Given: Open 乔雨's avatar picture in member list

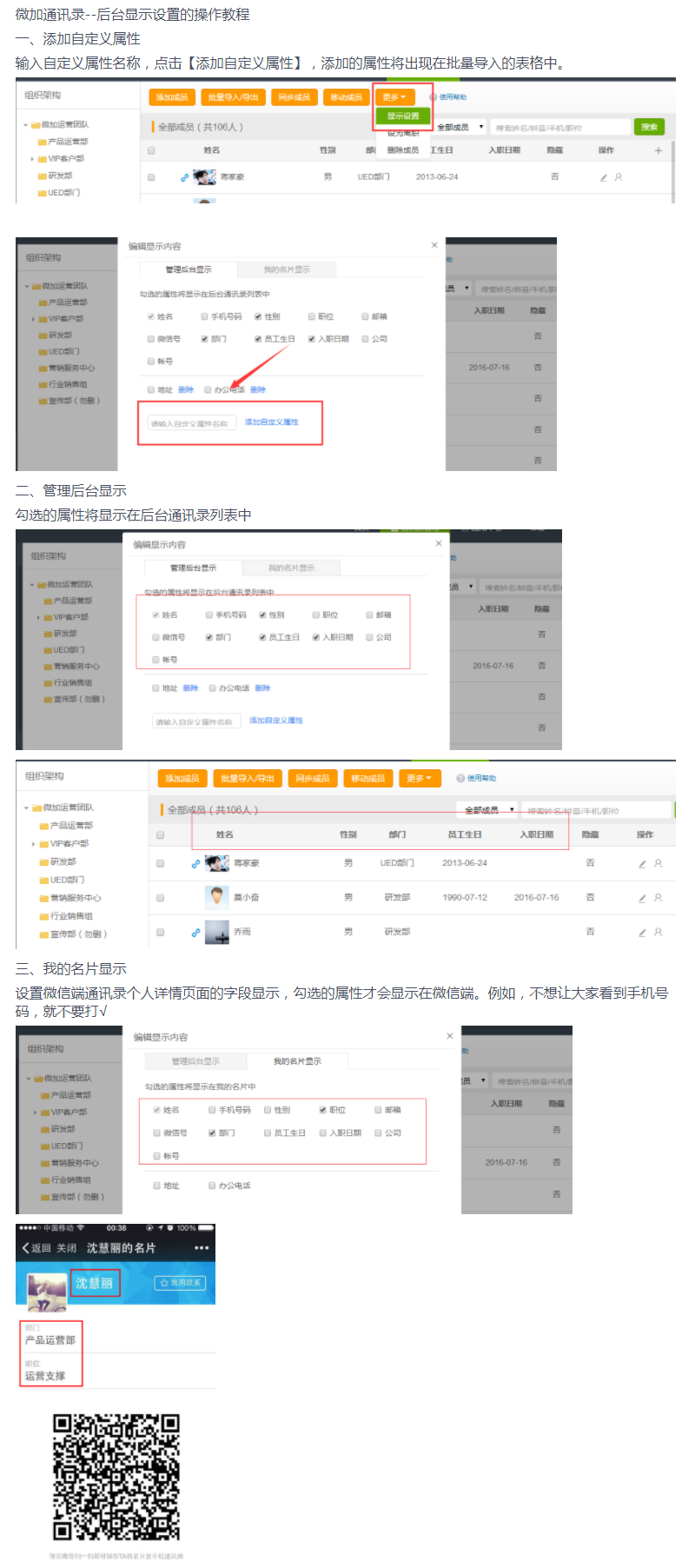Looking at the screenshot, I should 216,932.
